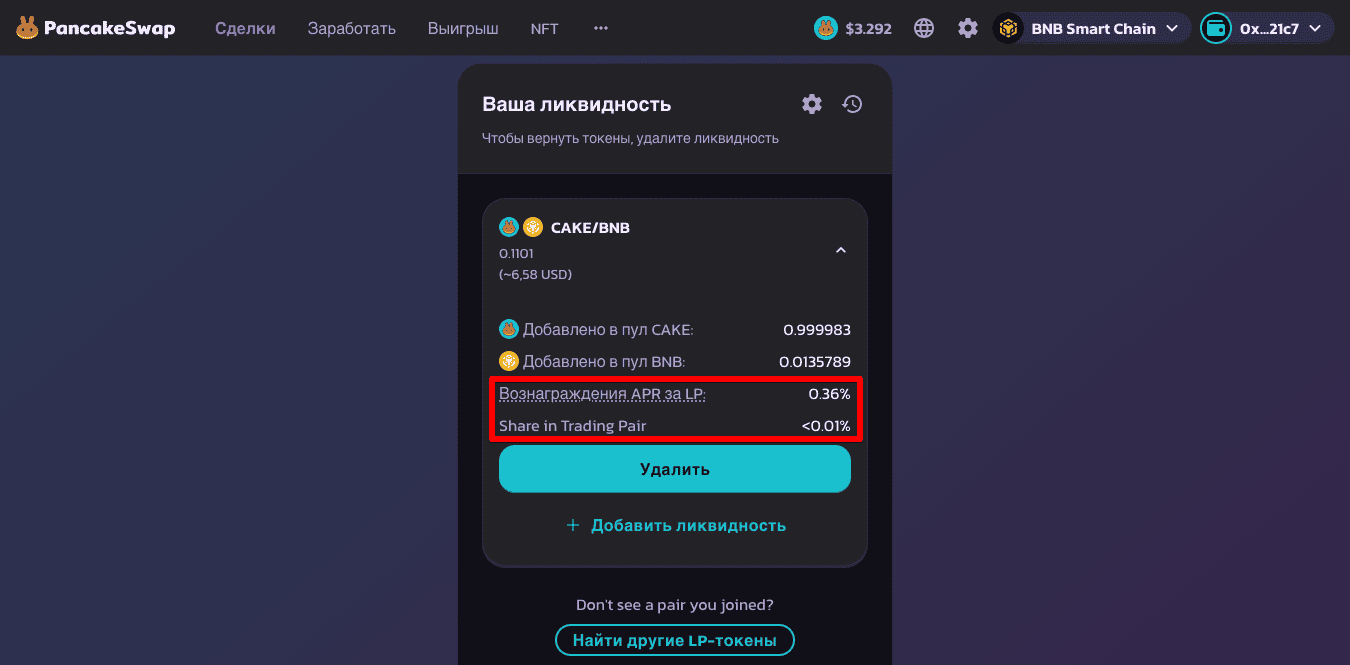This screenshot has width=1350, height=665.
Task: Click the CAKE price token icon
Action: tap(825, 28)
